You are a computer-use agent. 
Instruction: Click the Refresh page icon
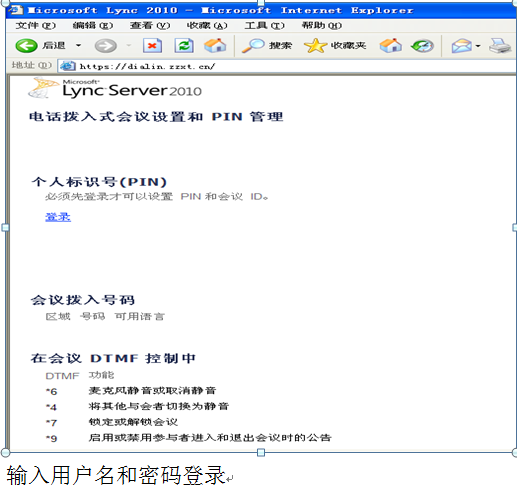[184, 46]
